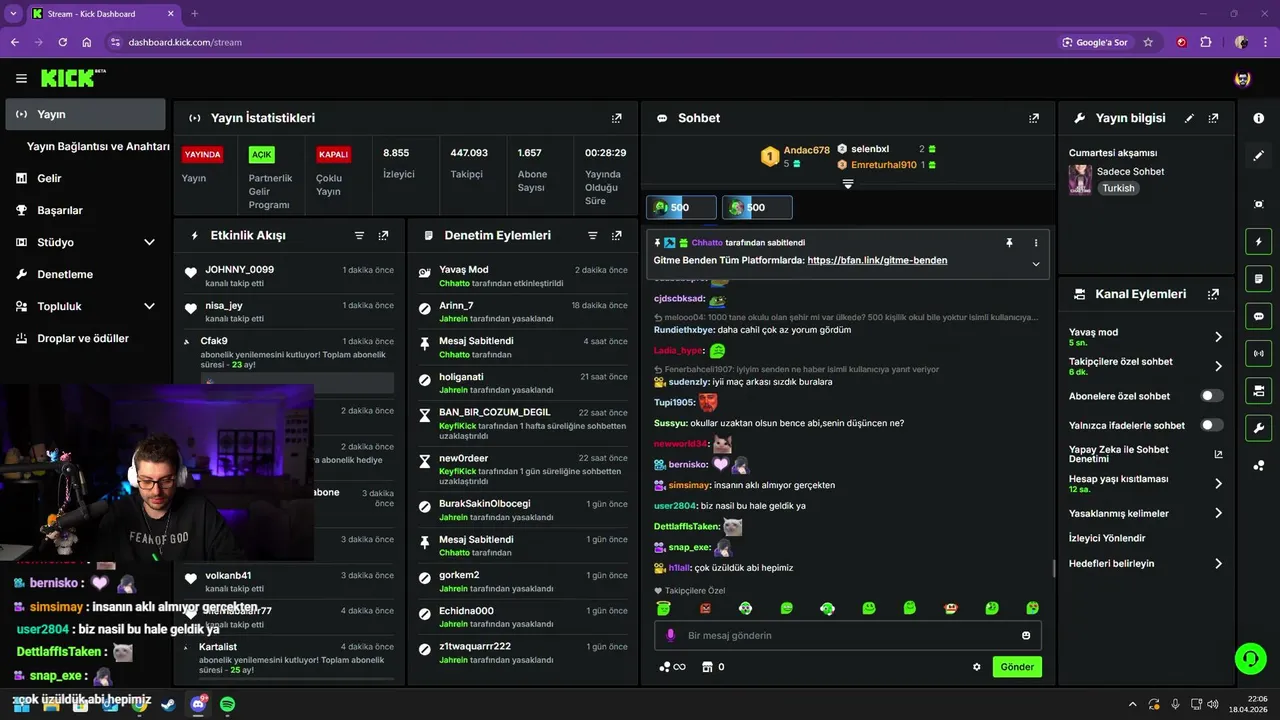
Task: Toggle the channel actions widget in the right sidebar
Action: 1258,390
